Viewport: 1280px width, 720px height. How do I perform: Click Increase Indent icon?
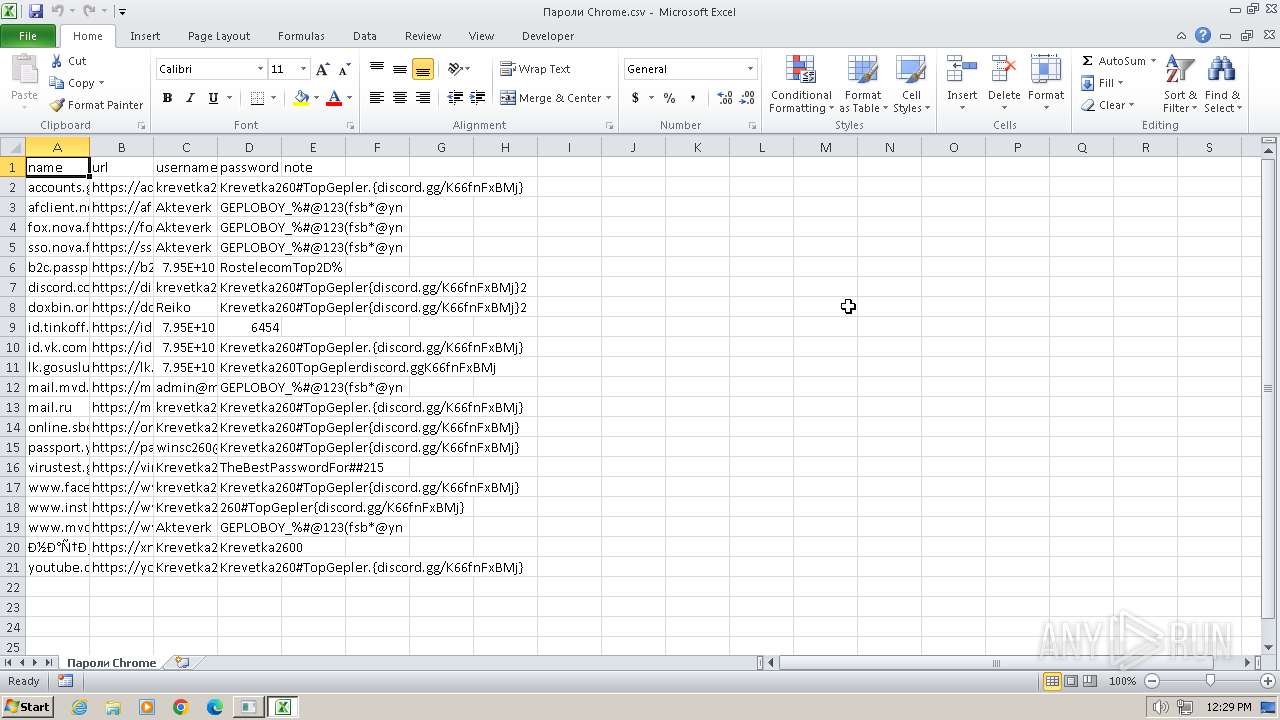click(x=478, y=98)
